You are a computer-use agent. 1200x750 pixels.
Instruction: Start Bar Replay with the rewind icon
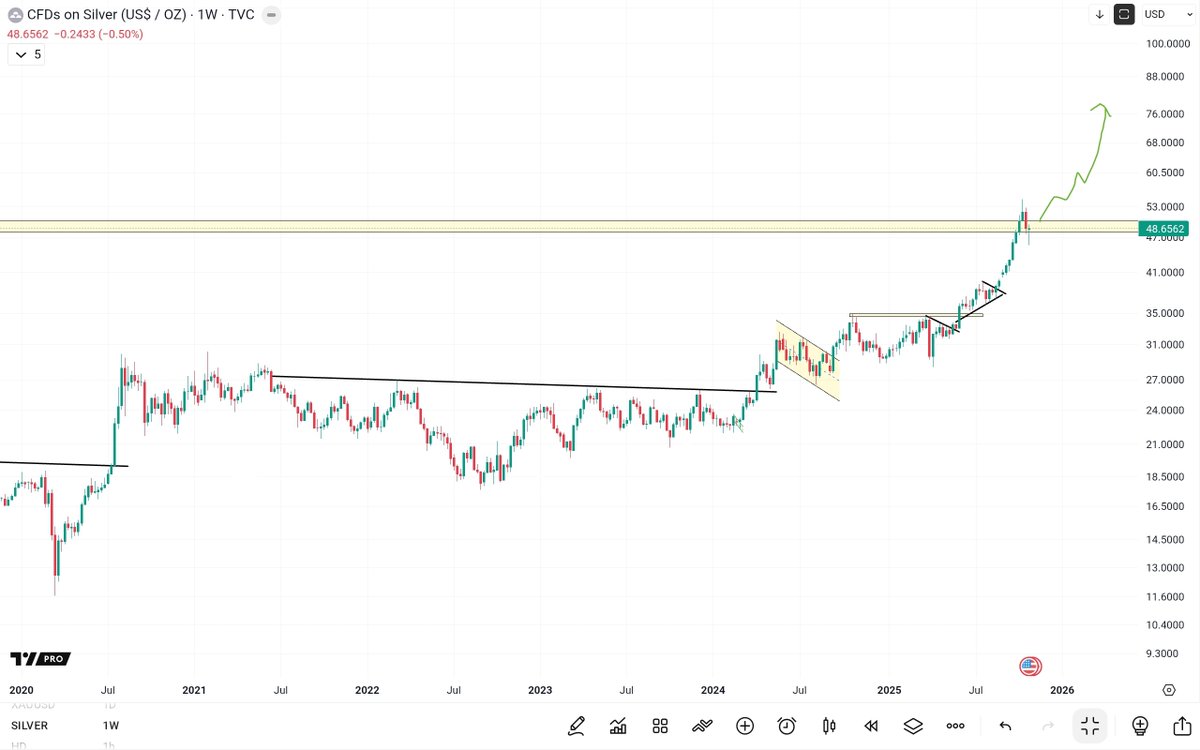pos(871,726)
